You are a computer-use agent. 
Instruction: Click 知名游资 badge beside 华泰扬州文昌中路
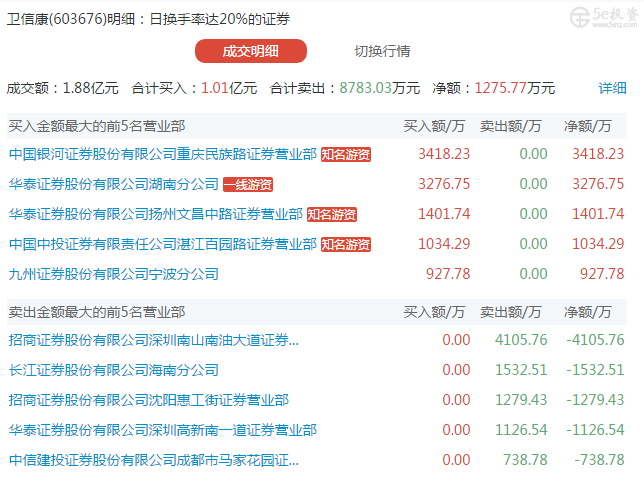[332, 214]
